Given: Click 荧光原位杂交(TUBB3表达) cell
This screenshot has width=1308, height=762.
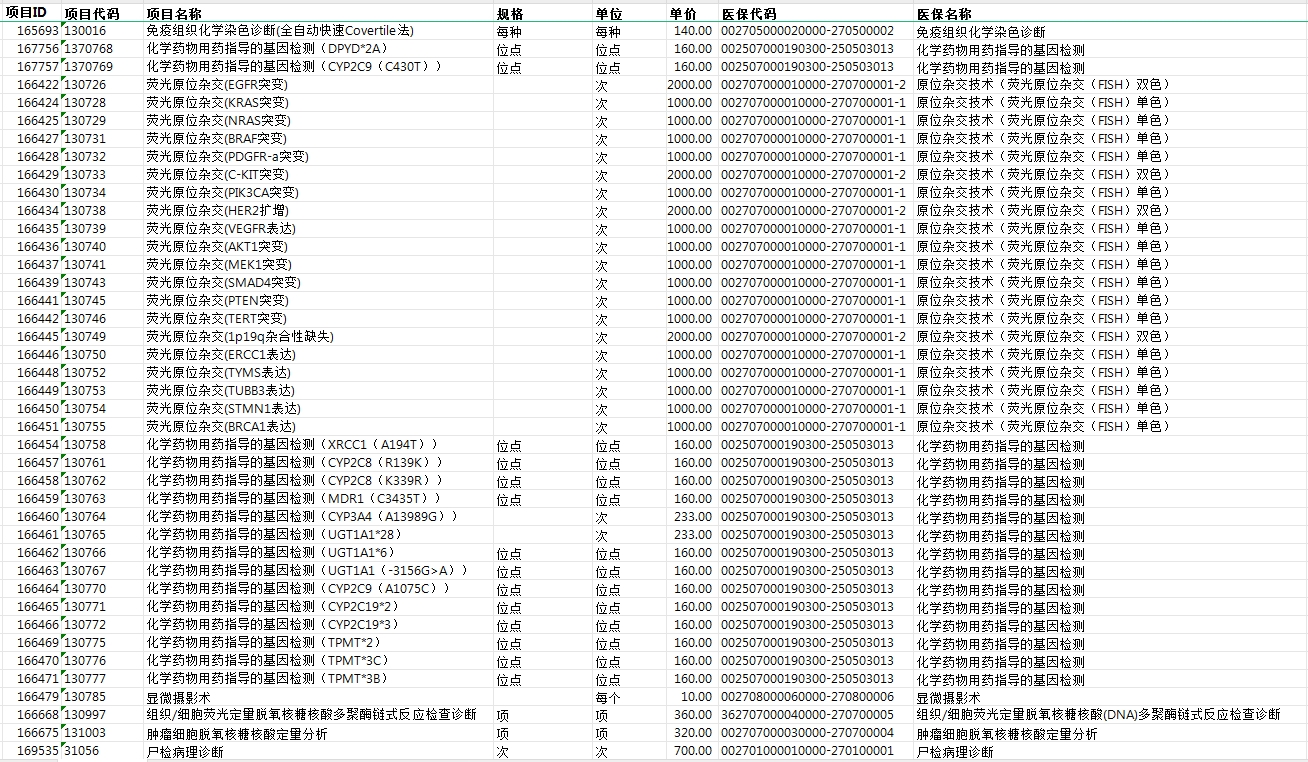Looking at the screenshot, I should (x=220, y=391).
